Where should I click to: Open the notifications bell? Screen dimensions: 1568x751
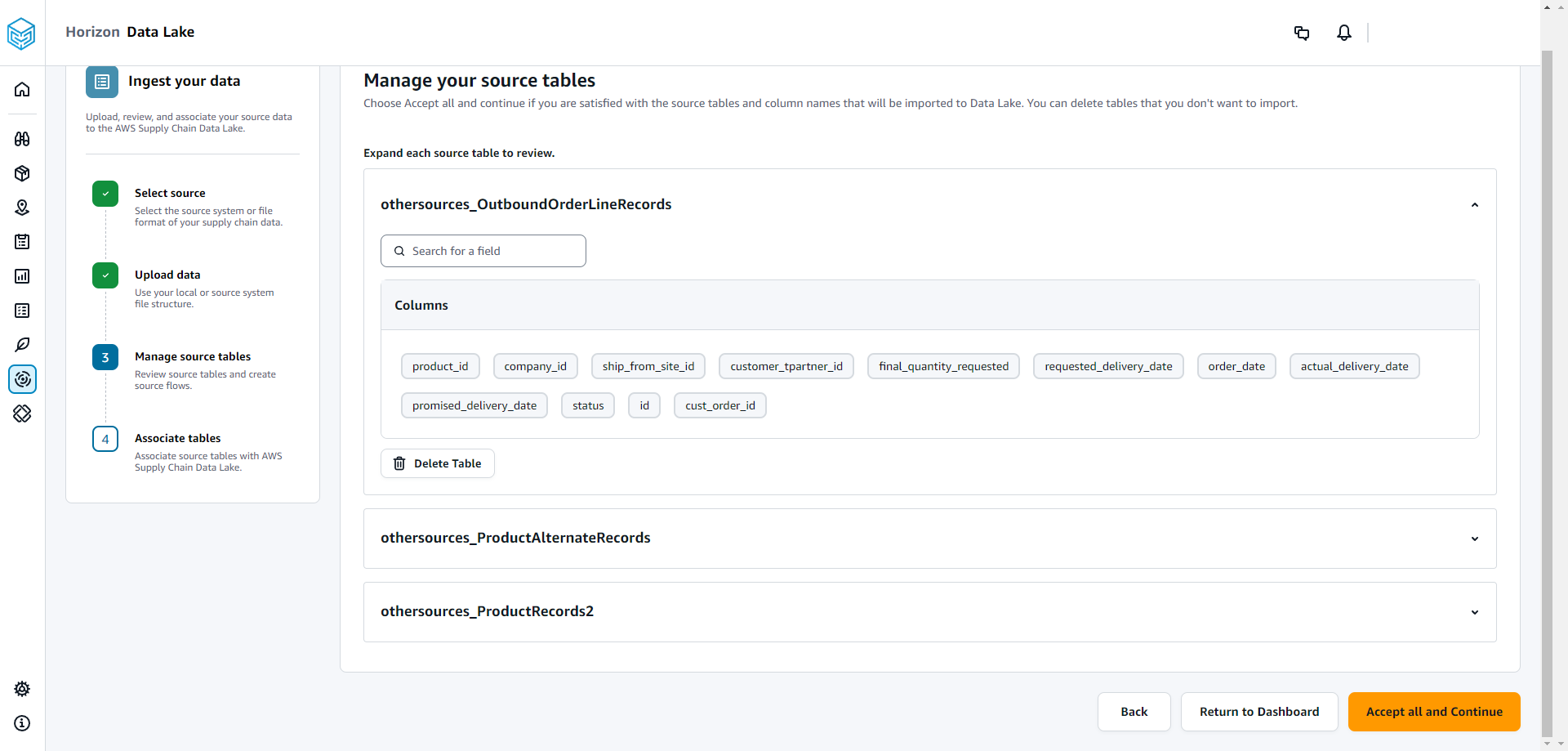(x=1343, y=33)
